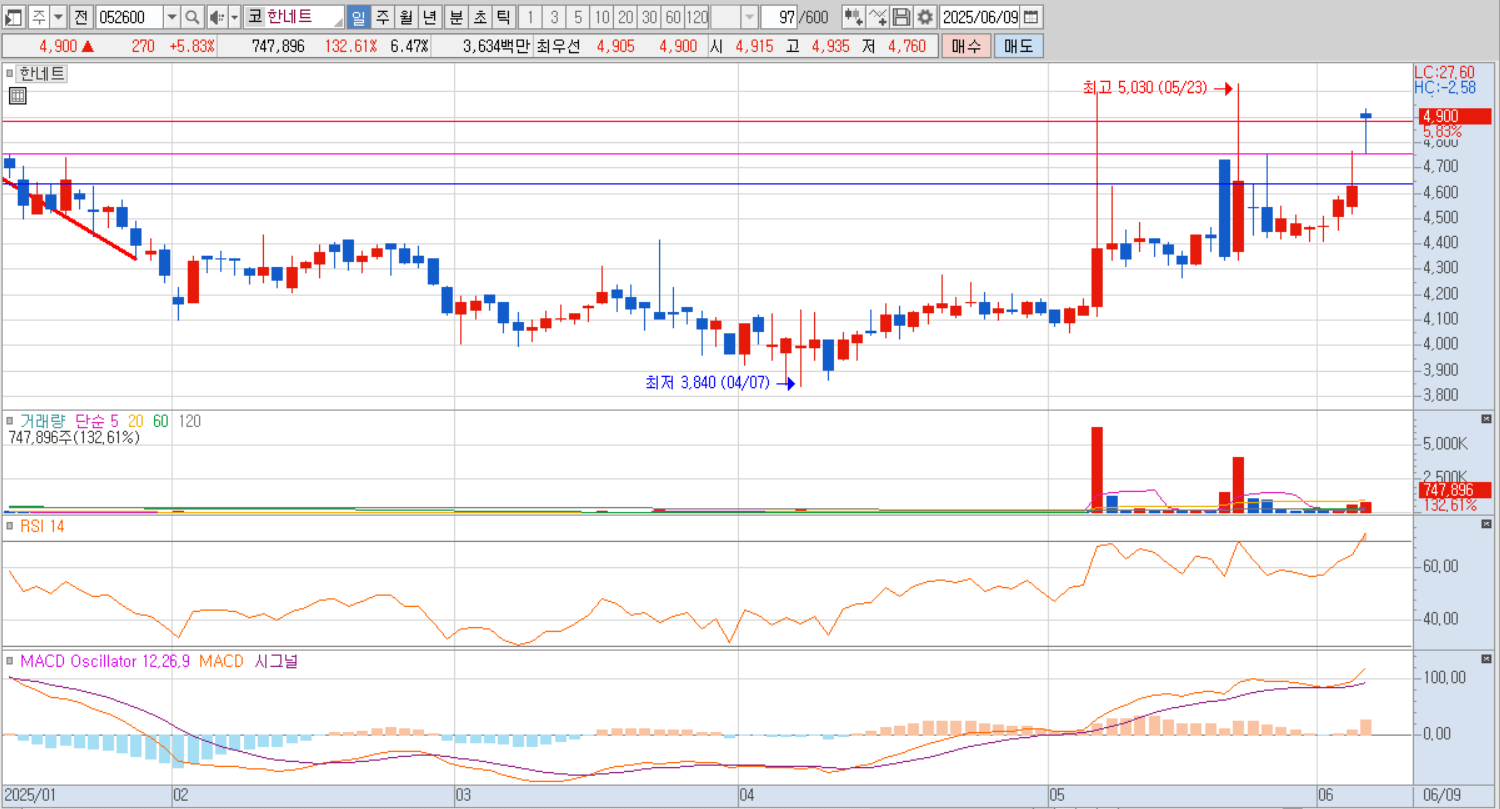
Task: Switch to the 월 monthly chart period
Action: point(404,17)
